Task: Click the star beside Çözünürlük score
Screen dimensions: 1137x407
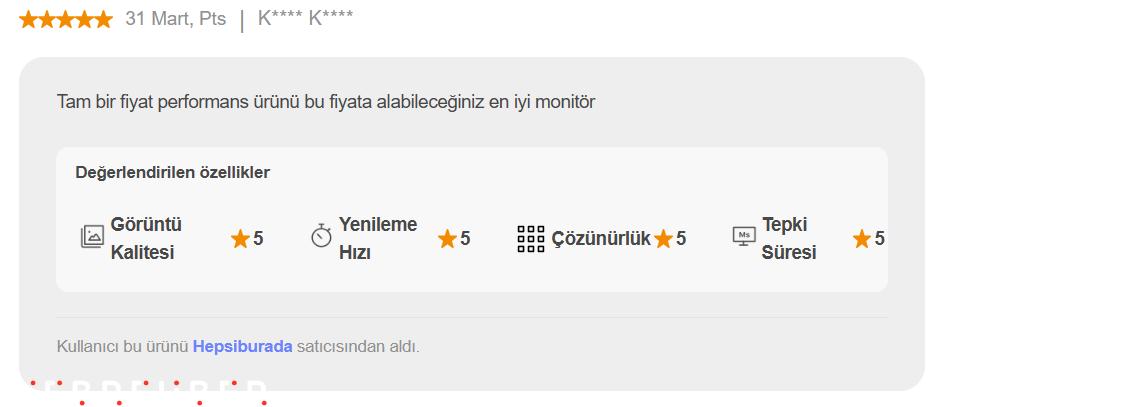Action: coord(663,239)
